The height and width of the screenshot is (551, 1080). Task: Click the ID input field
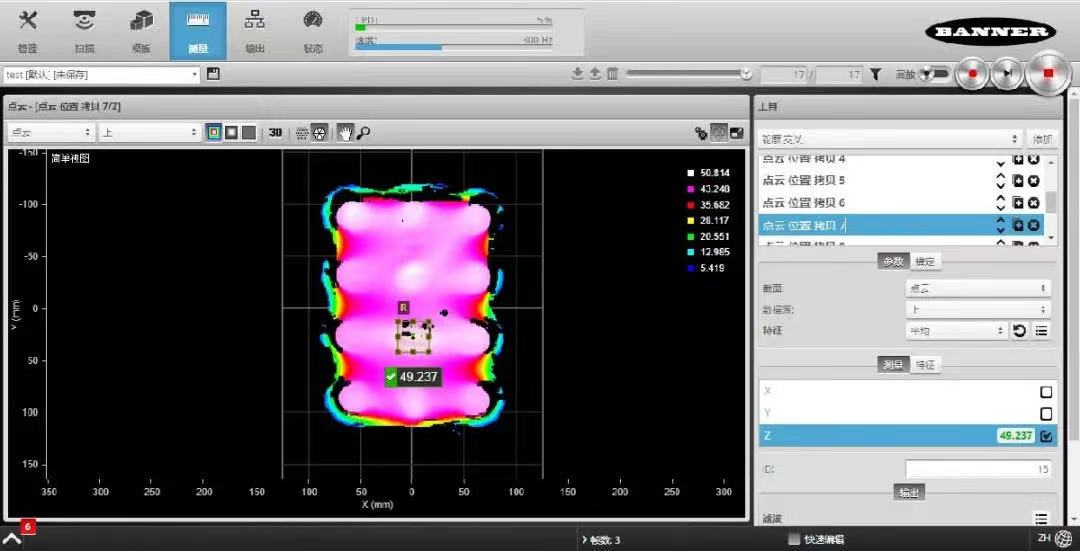point(977,469)
